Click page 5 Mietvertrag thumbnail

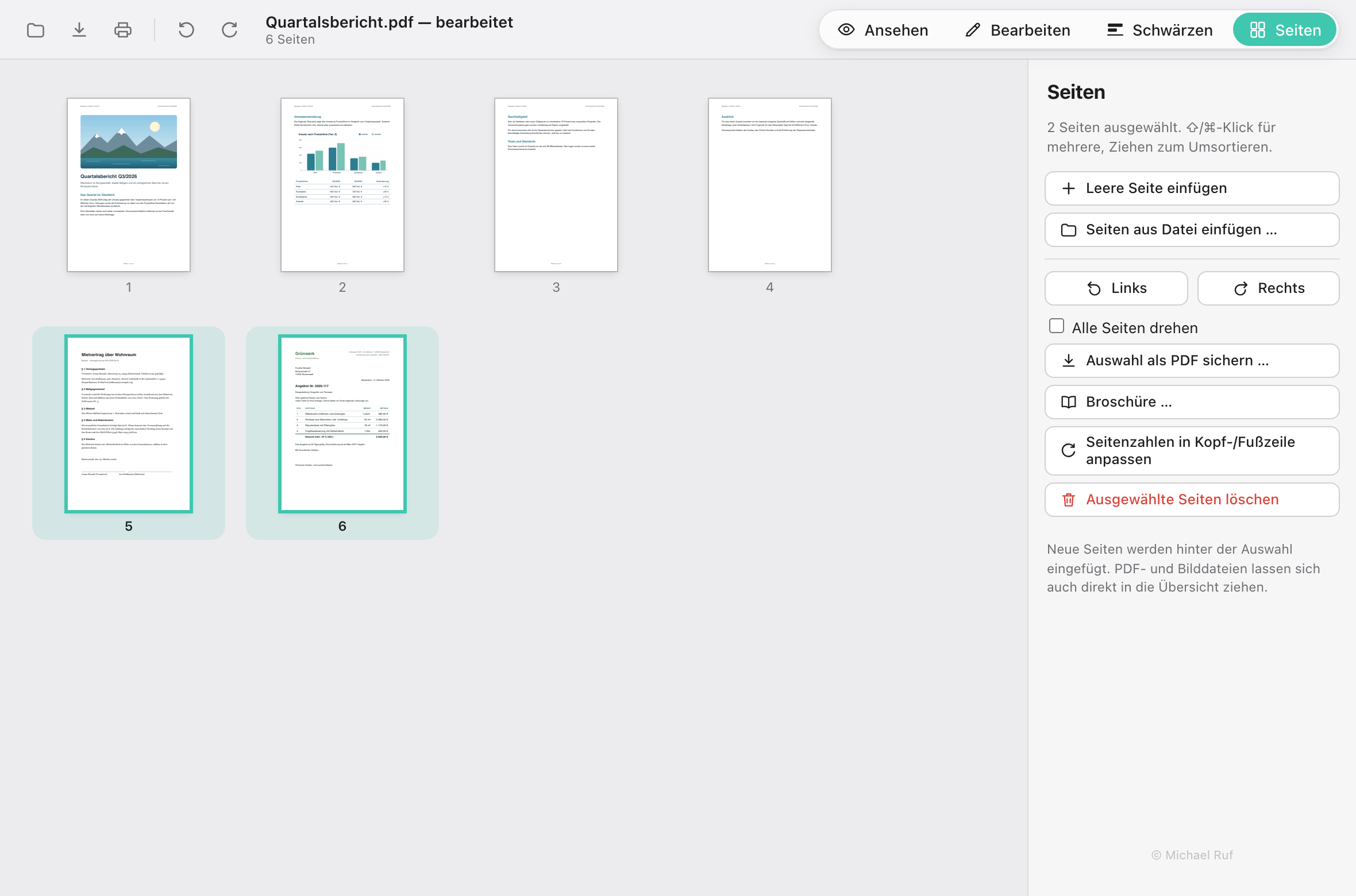click(x=129, y=424)
